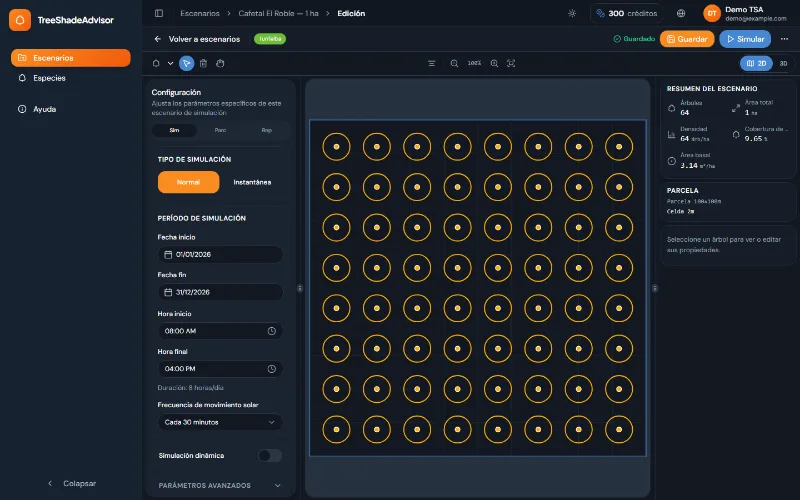
Task: Open Escenarios in the sidebar
Action: click(70, 58)
